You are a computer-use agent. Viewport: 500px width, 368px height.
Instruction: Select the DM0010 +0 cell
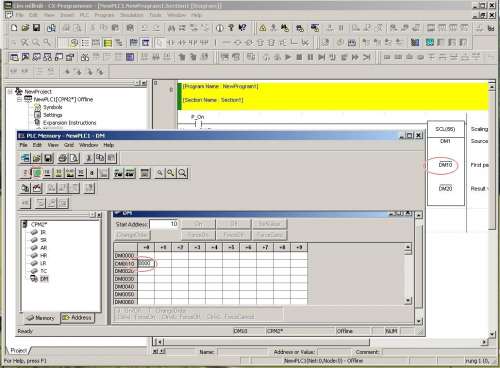tap(146, 263)
